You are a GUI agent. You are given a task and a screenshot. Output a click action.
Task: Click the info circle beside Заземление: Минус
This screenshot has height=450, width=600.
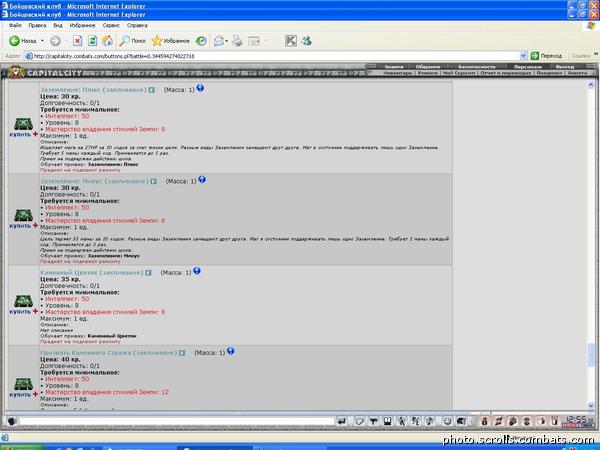[202, 180]
